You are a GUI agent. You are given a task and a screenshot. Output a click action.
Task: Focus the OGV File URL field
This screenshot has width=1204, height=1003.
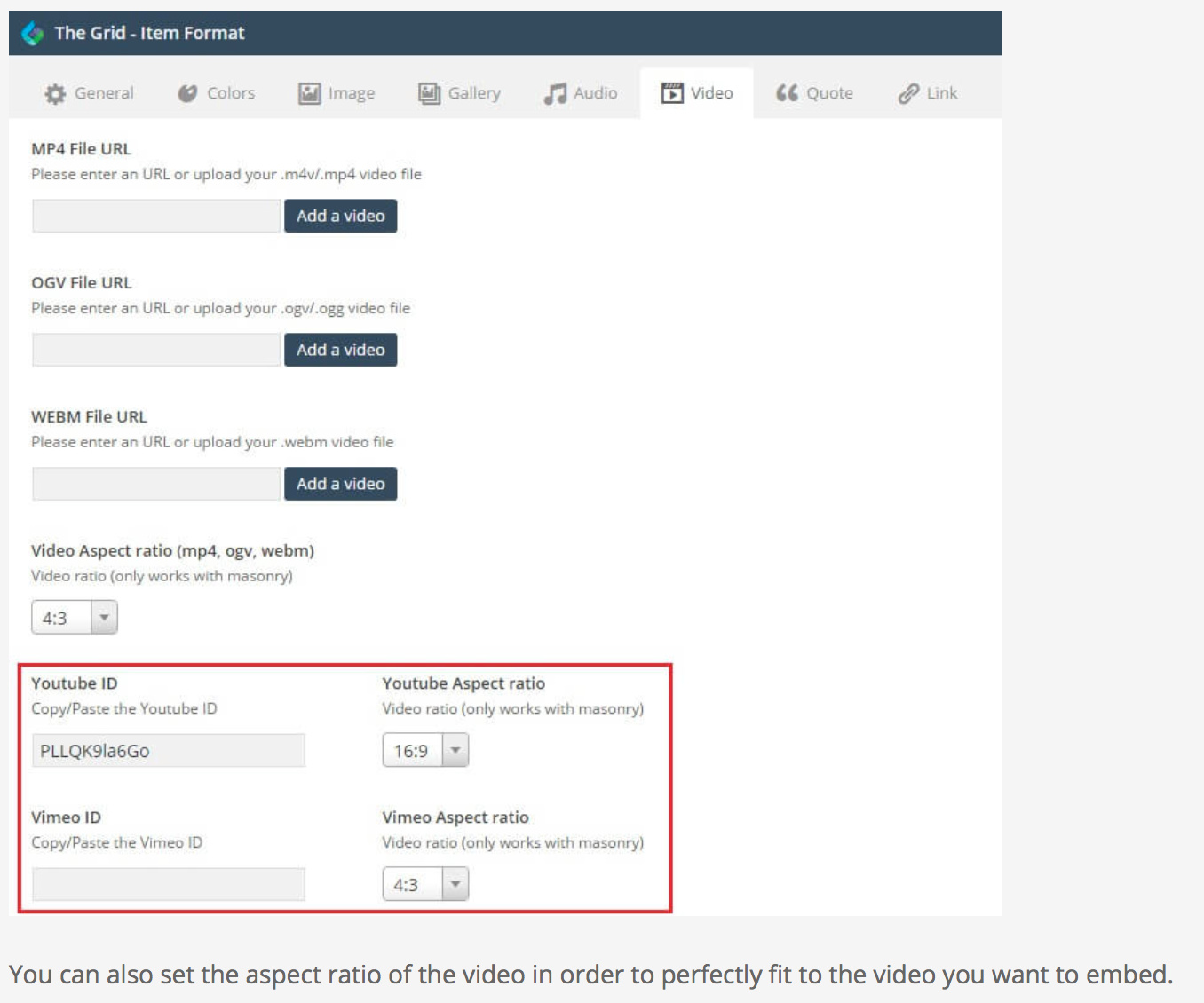(156, 350)
